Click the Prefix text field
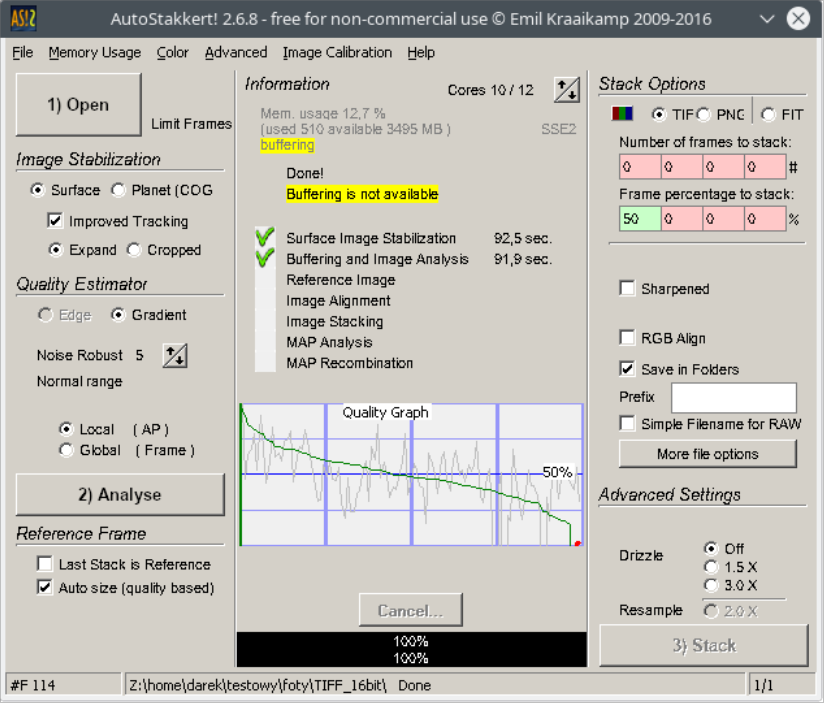The width and height of the screenshot is (824, 703). pos(734,398)
